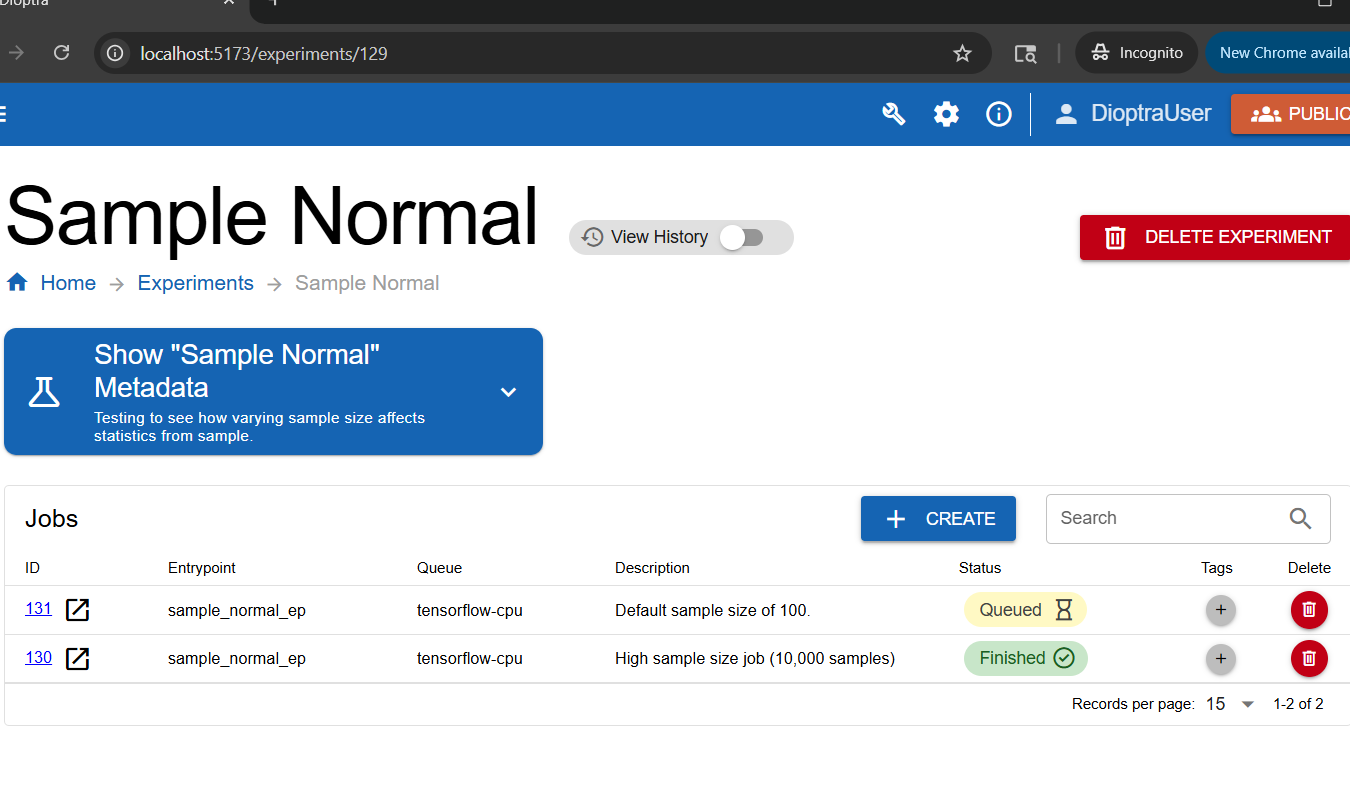This screenshot has width=1350, height=805.
Task: Add a tag to job 131
Action: 1220,609
